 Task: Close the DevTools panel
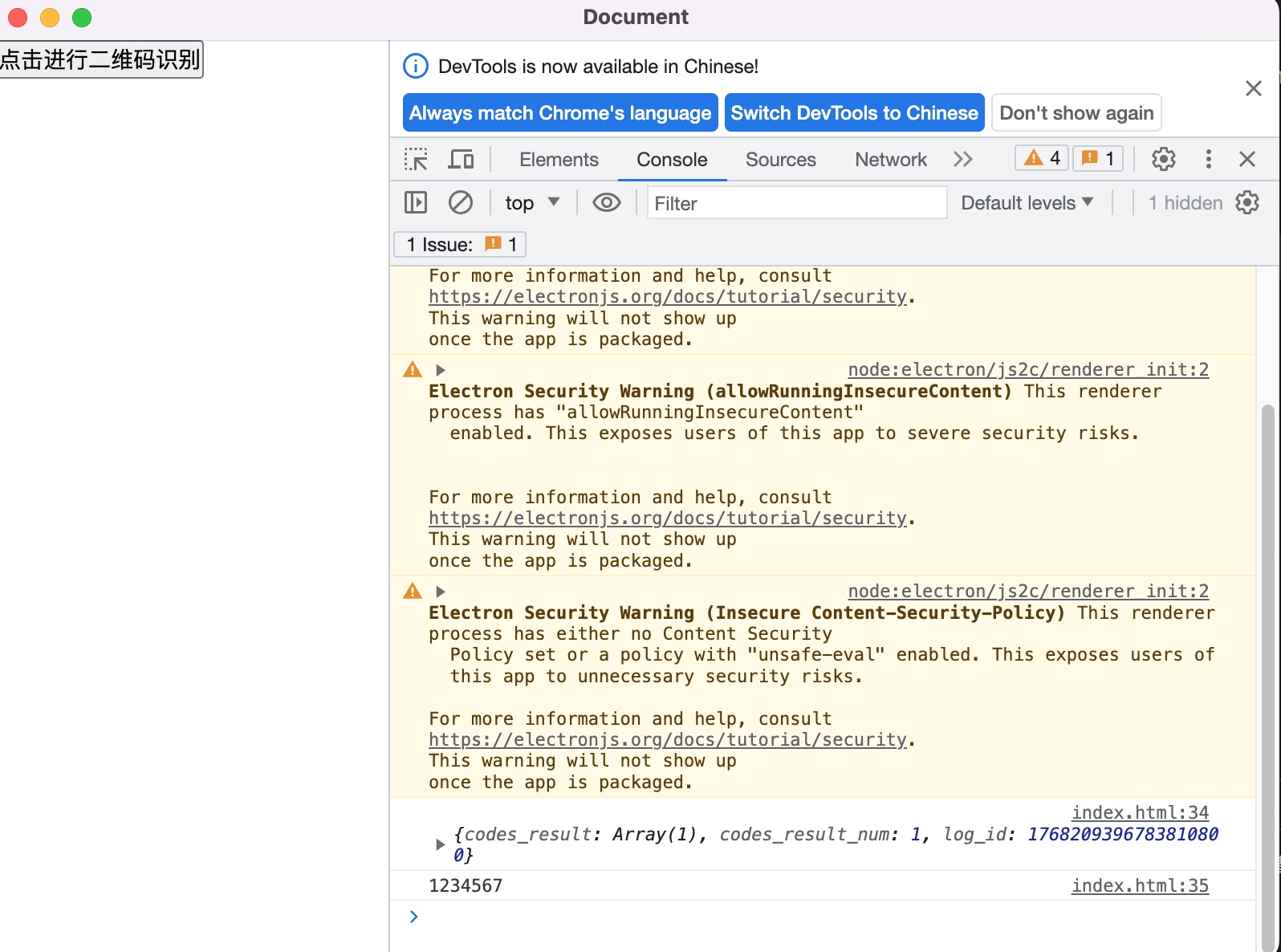[1247, 159]
